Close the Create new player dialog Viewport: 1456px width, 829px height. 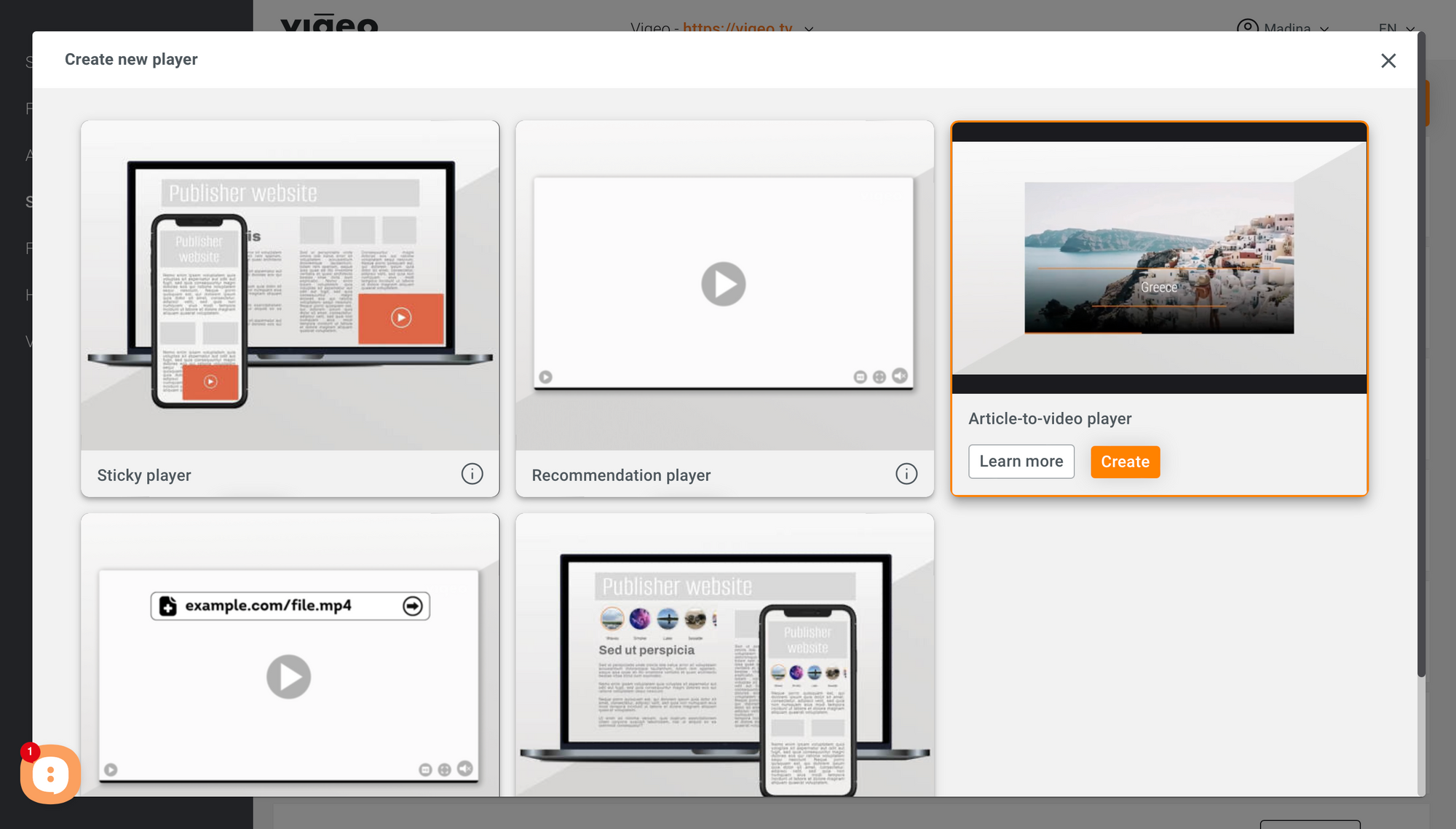pyautogui.click(x=1389, y=60)
